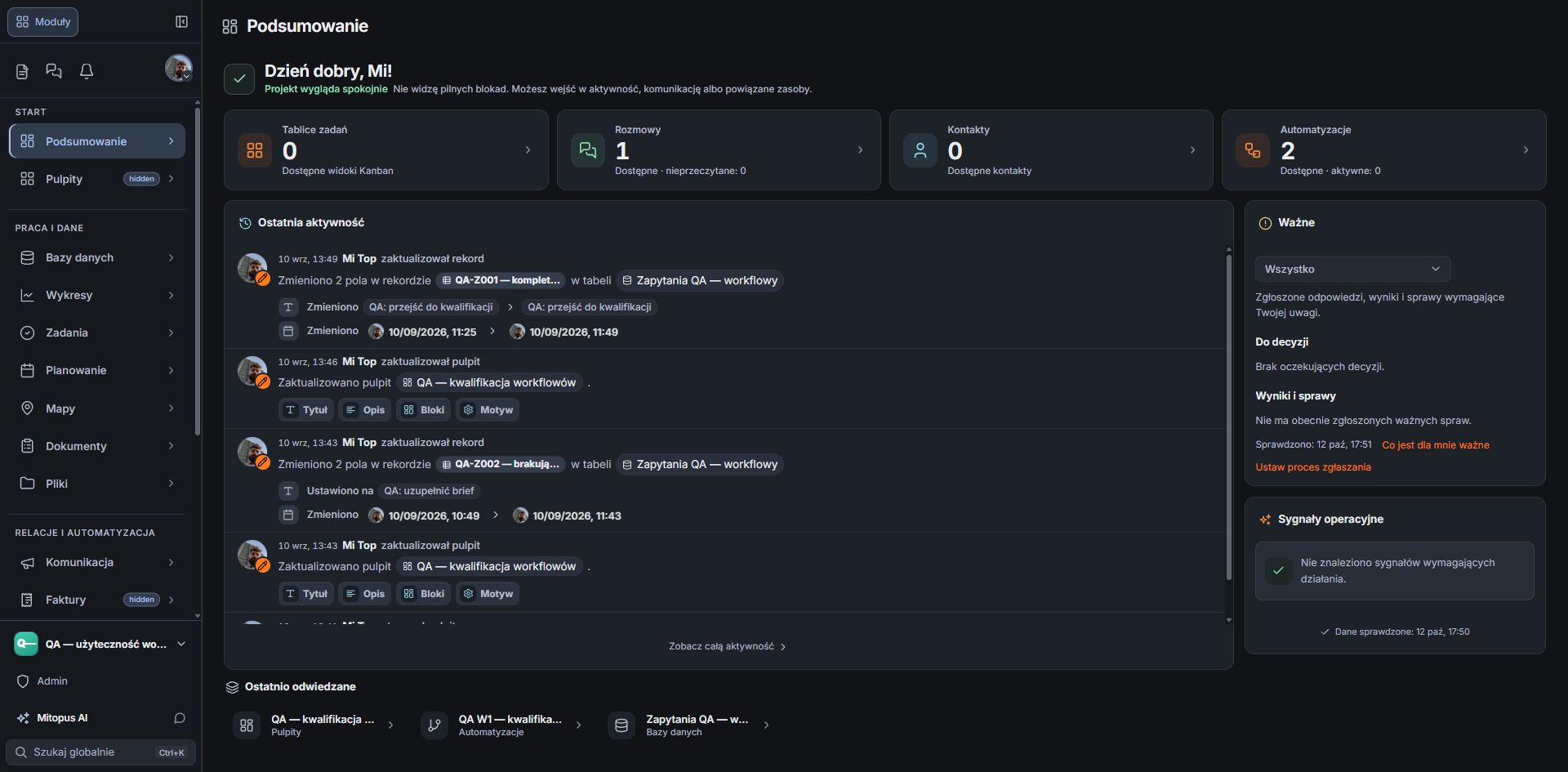Click the Szukaj globalnie search field
Viewport: 1568px width, 772px height.
click(x=101, y=752)
